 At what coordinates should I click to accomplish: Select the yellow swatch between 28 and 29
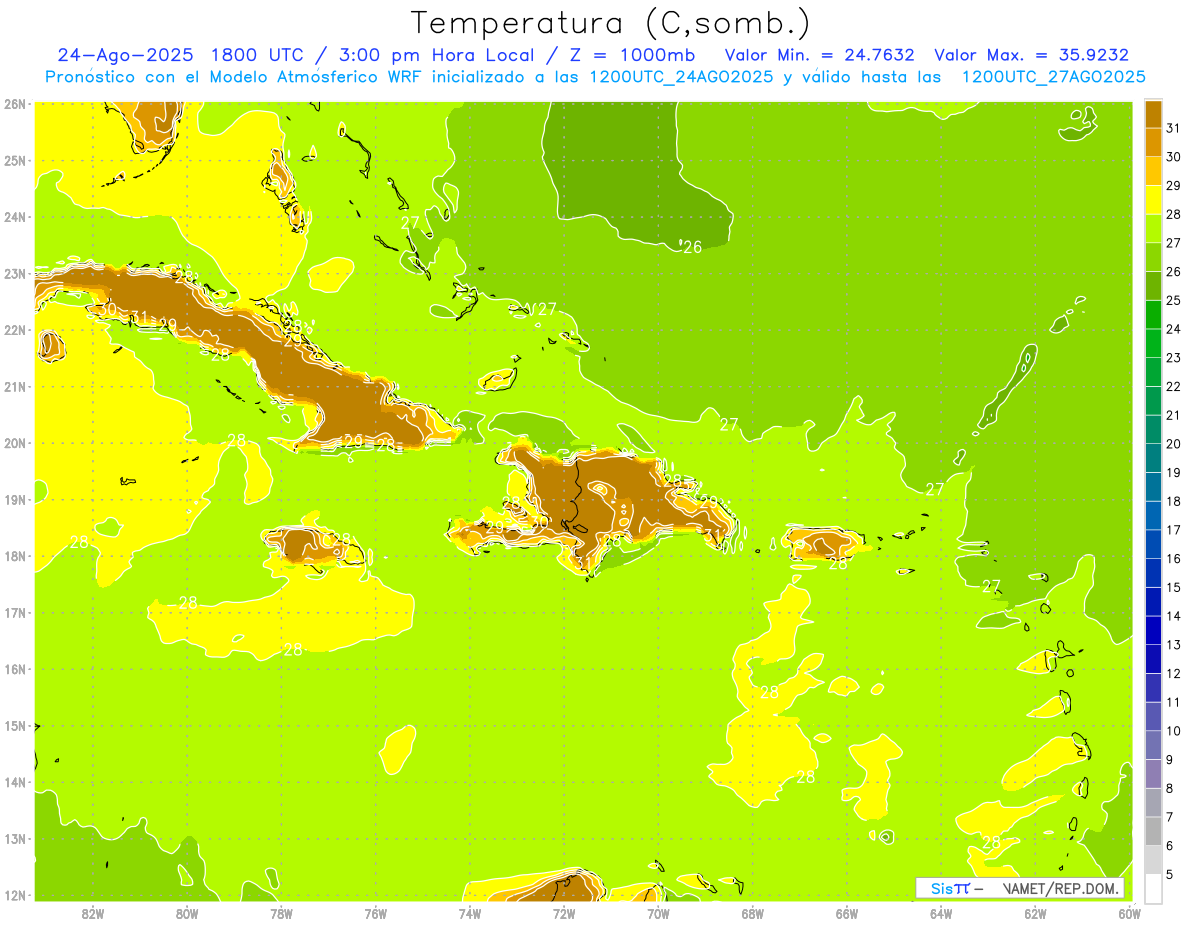tap(1154, 200)
